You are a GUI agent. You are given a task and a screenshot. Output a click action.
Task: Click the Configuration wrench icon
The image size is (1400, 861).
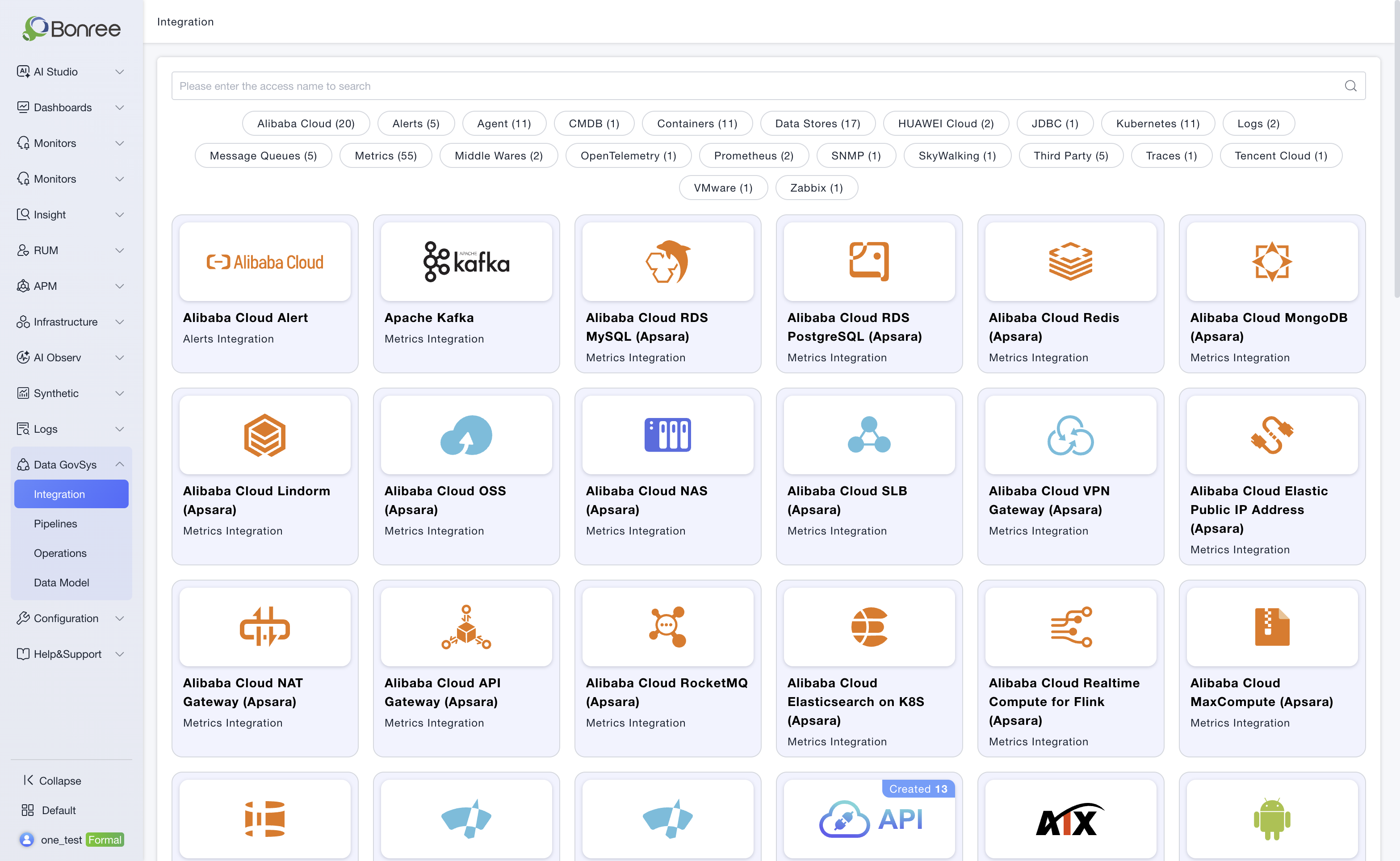tap(23, 618)
